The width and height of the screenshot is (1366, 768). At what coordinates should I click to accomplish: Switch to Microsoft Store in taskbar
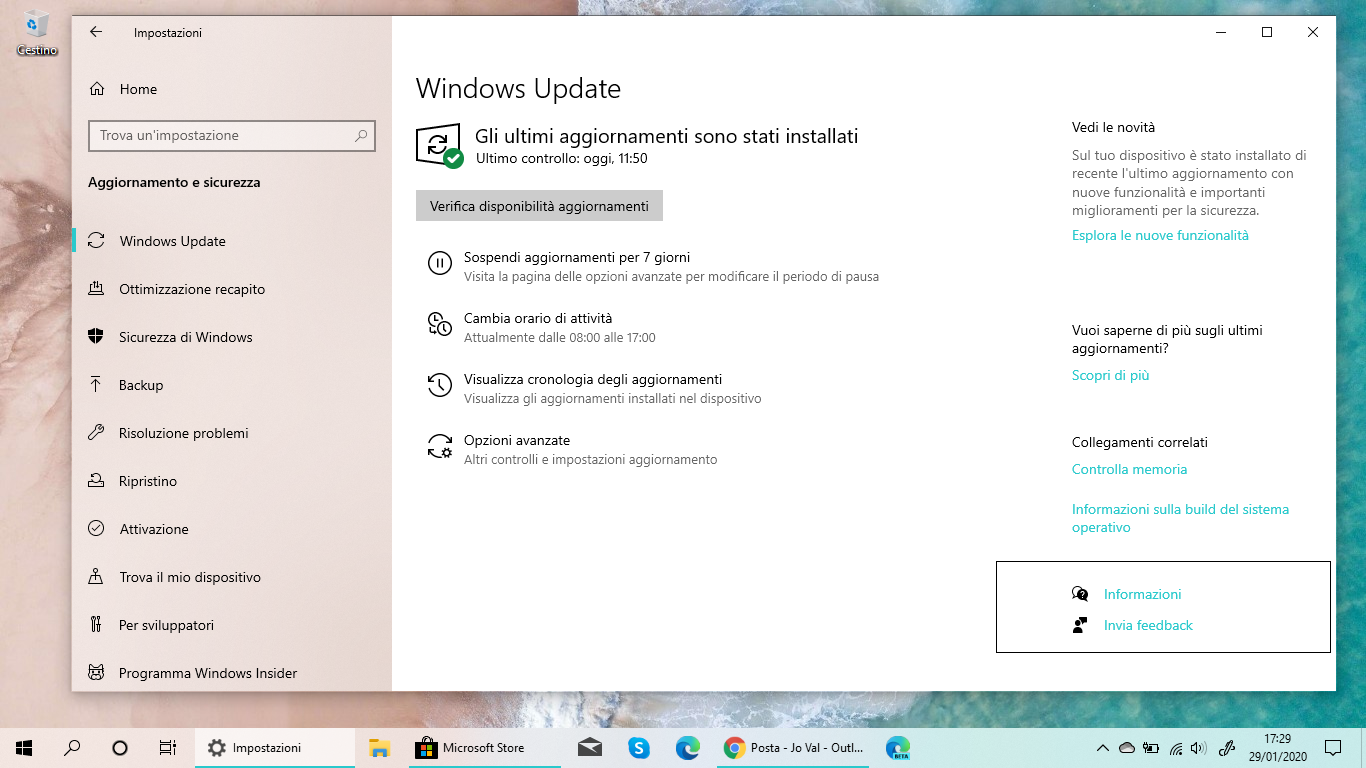click(485, 747)
